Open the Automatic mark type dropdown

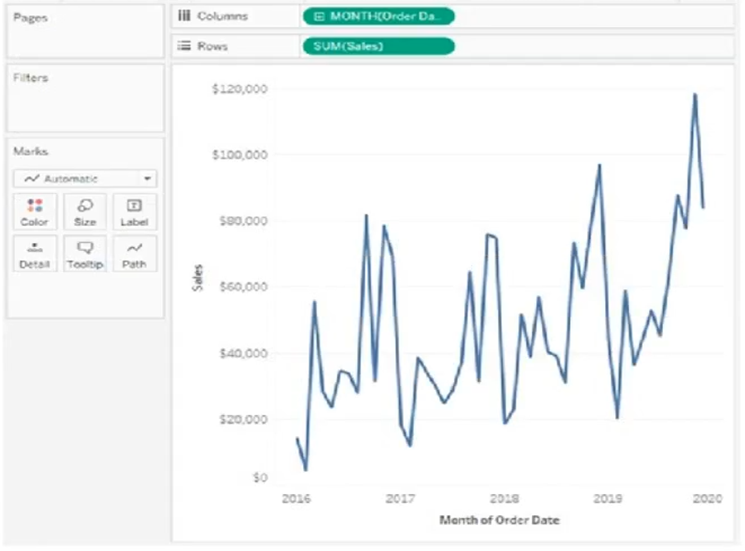(x=85, y=179)
